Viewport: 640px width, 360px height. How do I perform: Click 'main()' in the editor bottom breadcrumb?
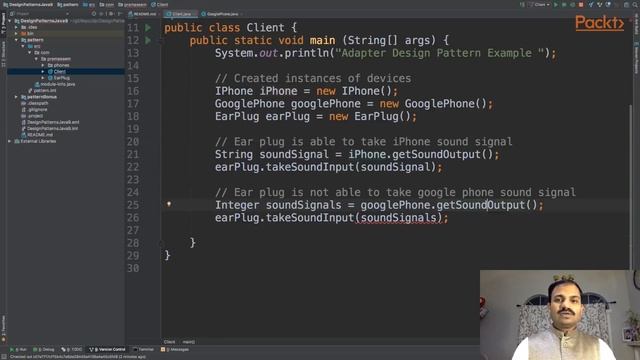(x=189, y=342)
